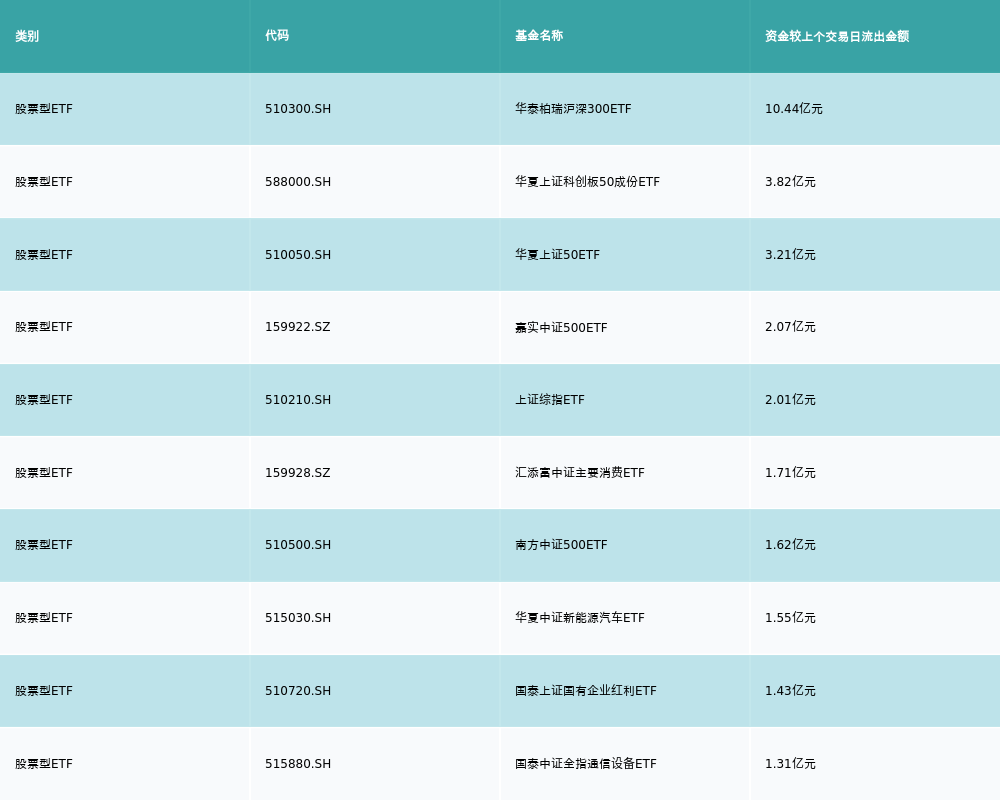Select fund name 上证综指ETF
This screenshot has height=800, width=1000.
[550, 400]
